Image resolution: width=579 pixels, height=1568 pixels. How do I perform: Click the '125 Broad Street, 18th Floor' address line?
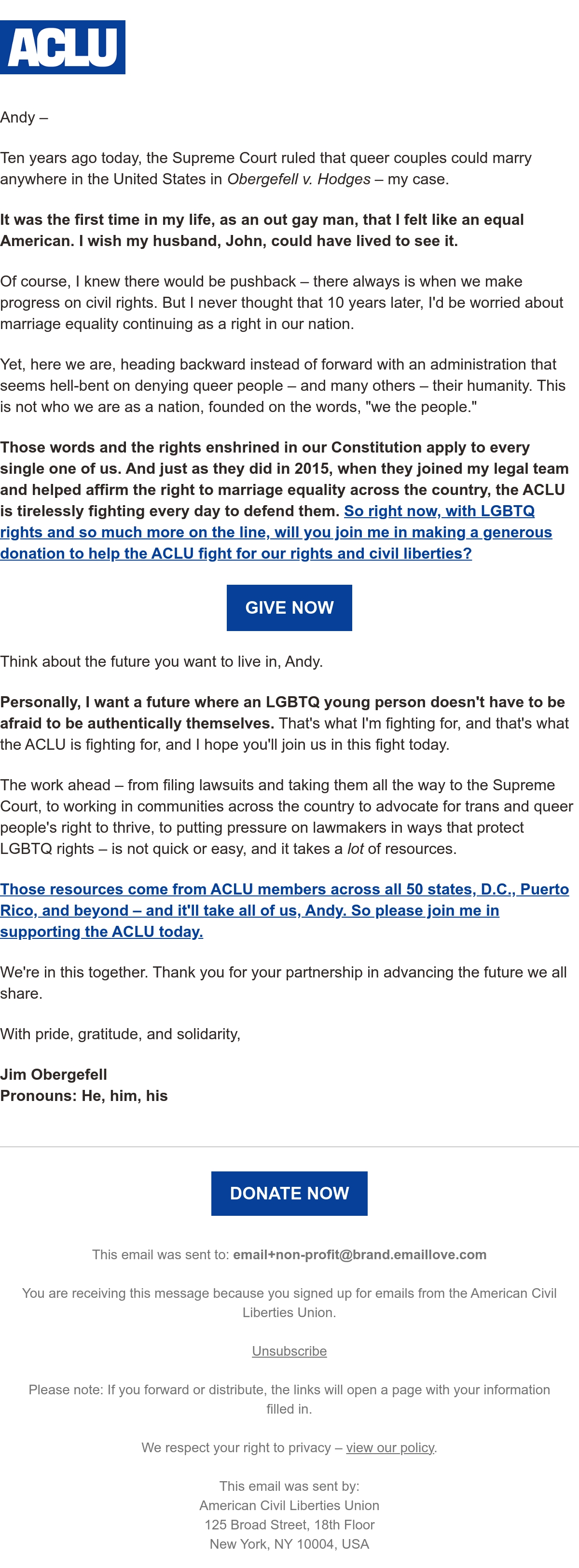[289, 1524]
